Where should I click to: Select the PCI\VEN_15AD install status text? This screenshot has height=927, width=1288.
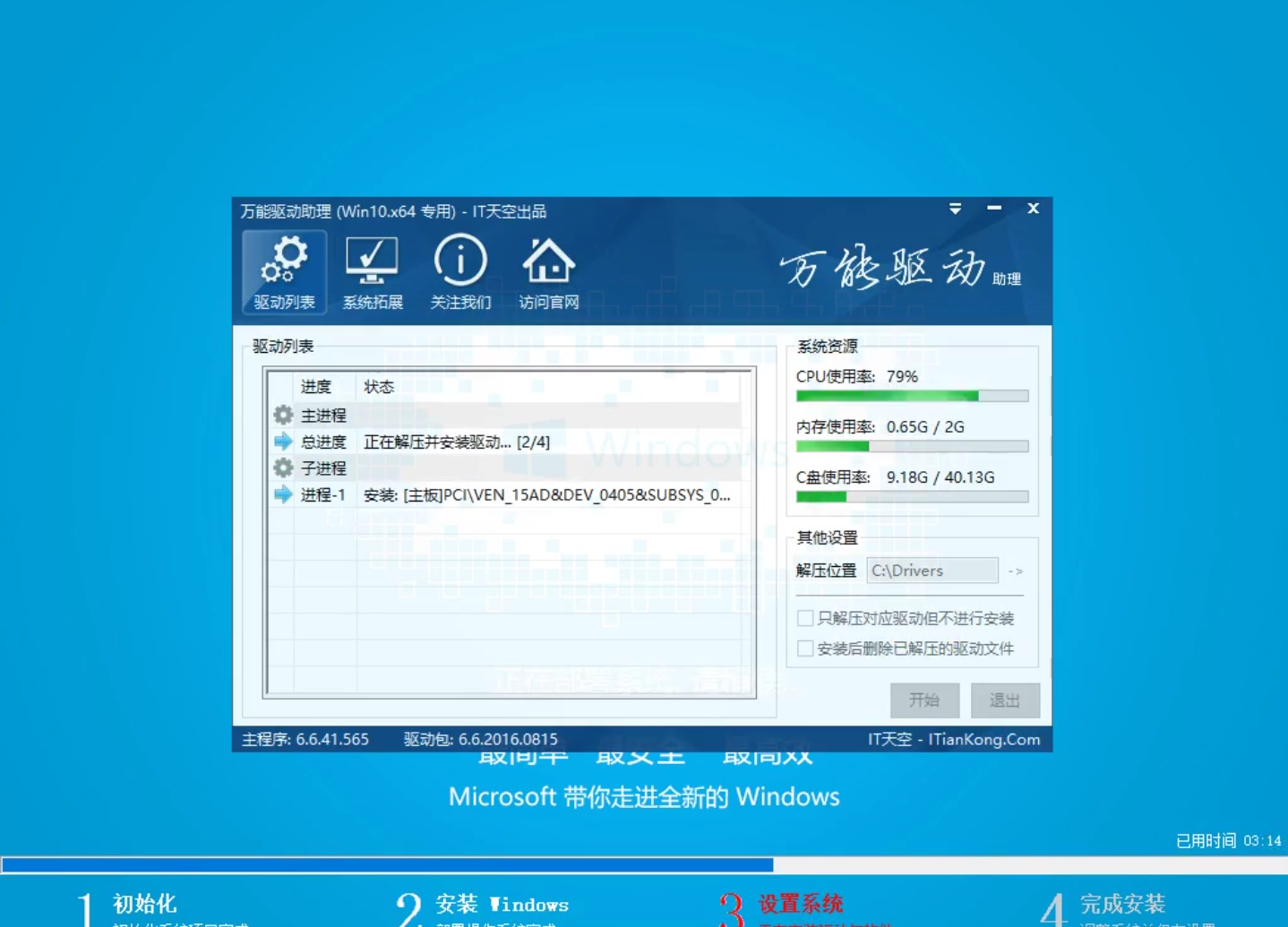tap(546, 494)
